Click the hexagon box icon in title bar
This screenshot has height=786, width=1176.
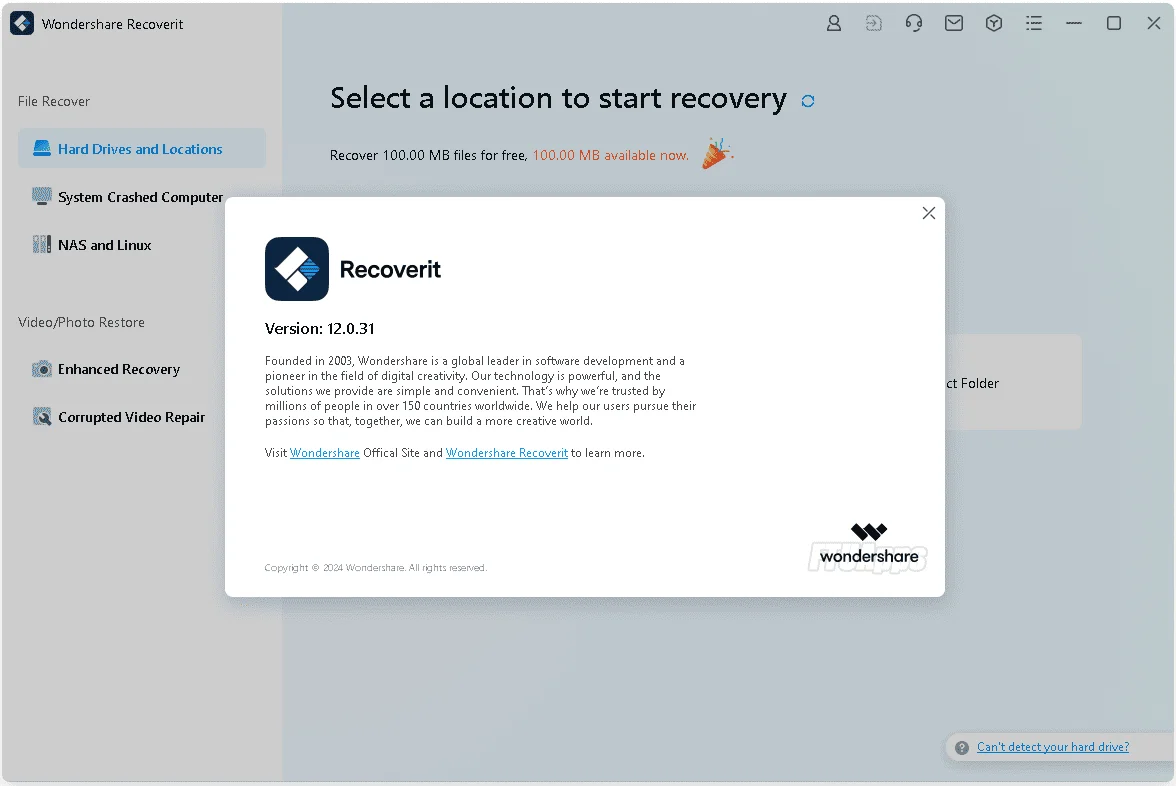[994, 23]
